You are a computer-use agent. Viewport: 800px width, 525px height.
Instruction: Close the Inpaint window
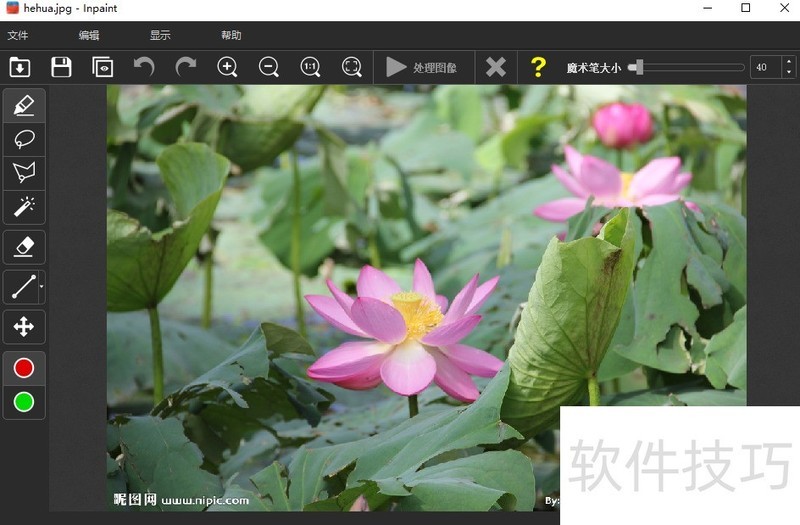[x=785, y=8]
